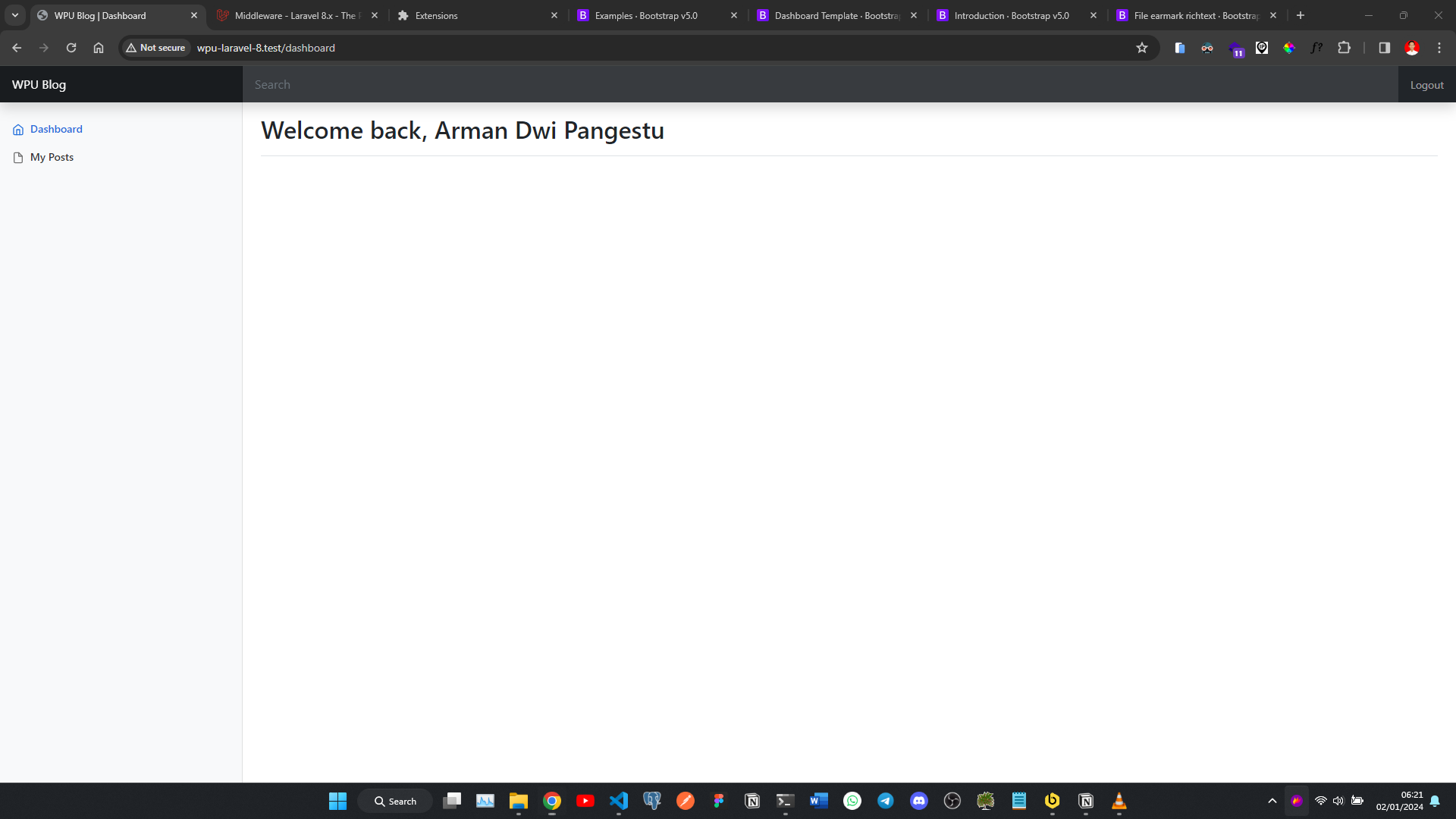Open OBS Studio from the taskbar
Viewport: 1456px width, 819px height.
click(952, 801)
